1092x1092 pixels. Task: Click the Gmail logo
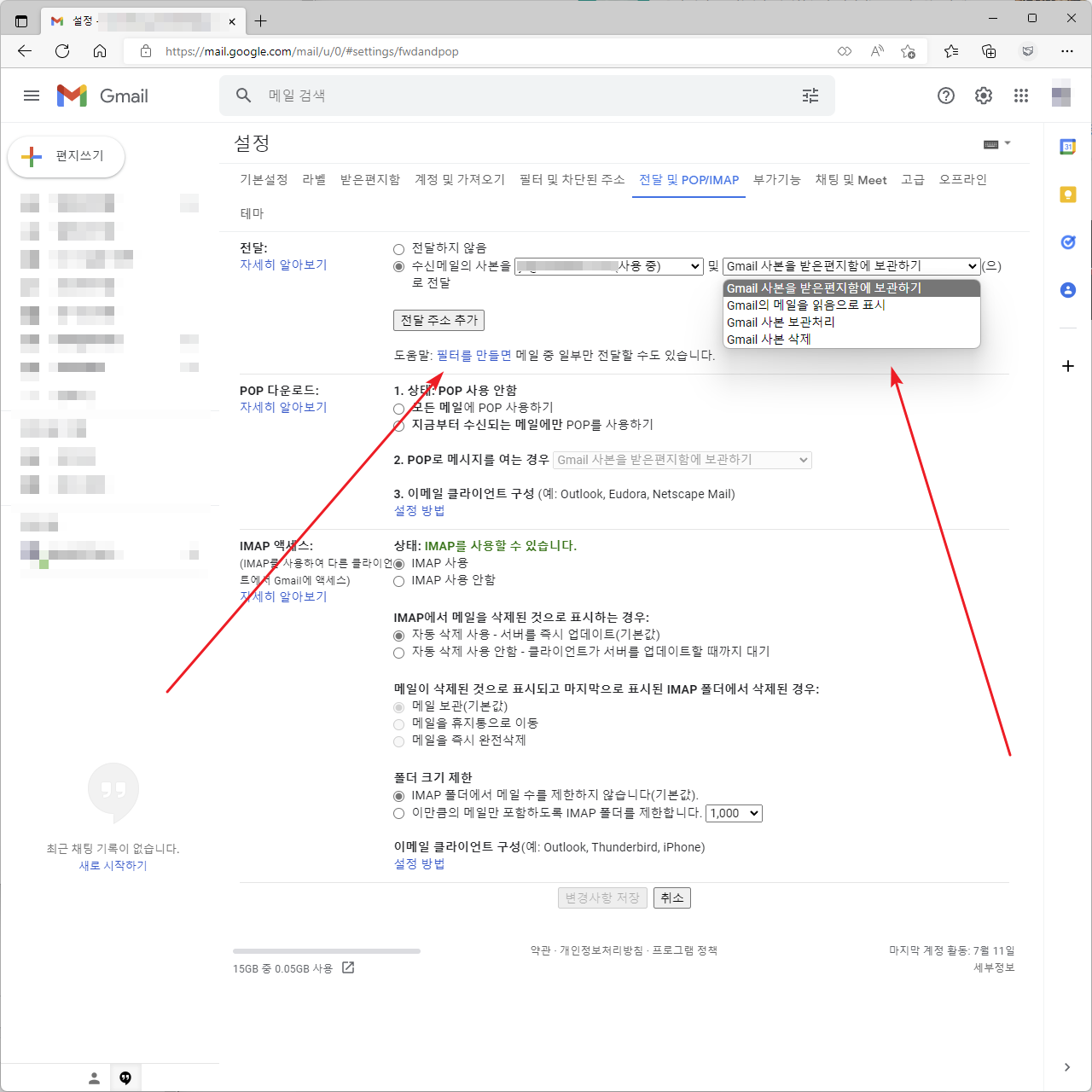(102, 96)
